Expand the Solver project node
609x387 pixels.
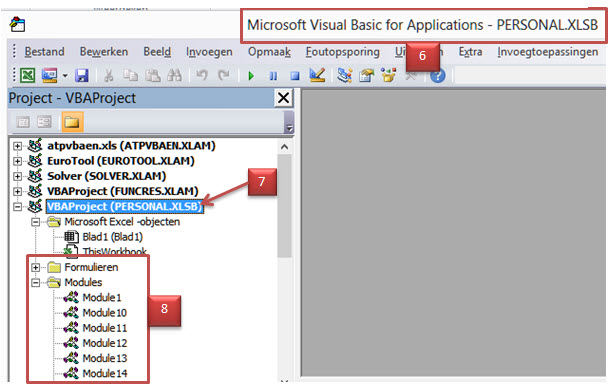[17, 176]
